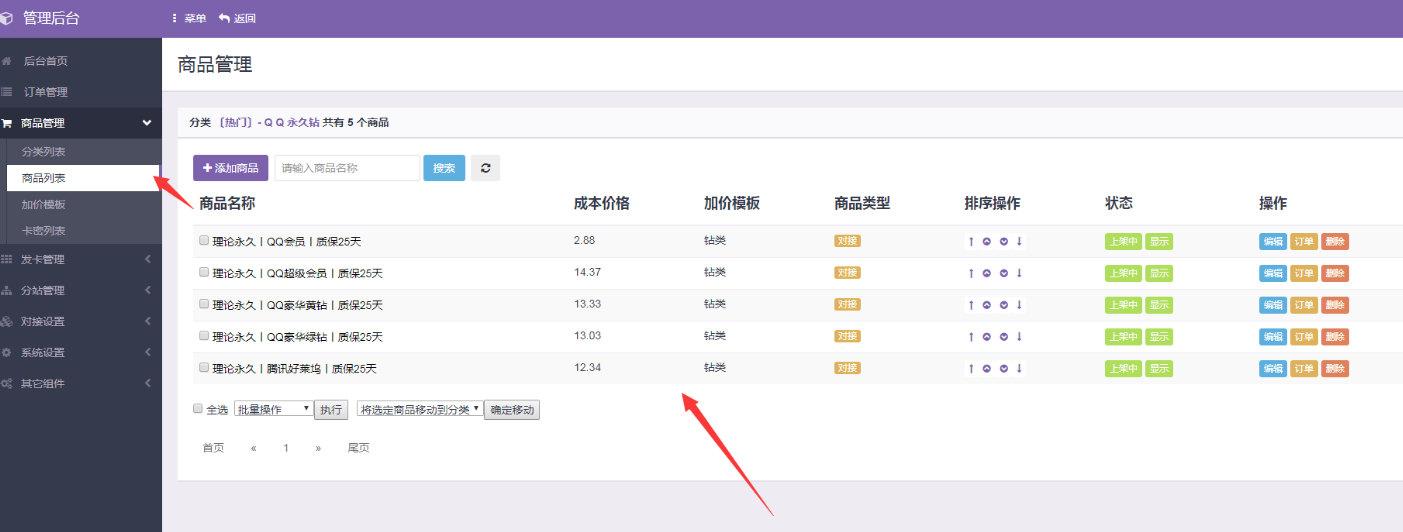Enable the 全选 select-all checkbox
The width and height of the screenshot is (1403, 532).
pos(197,409)
